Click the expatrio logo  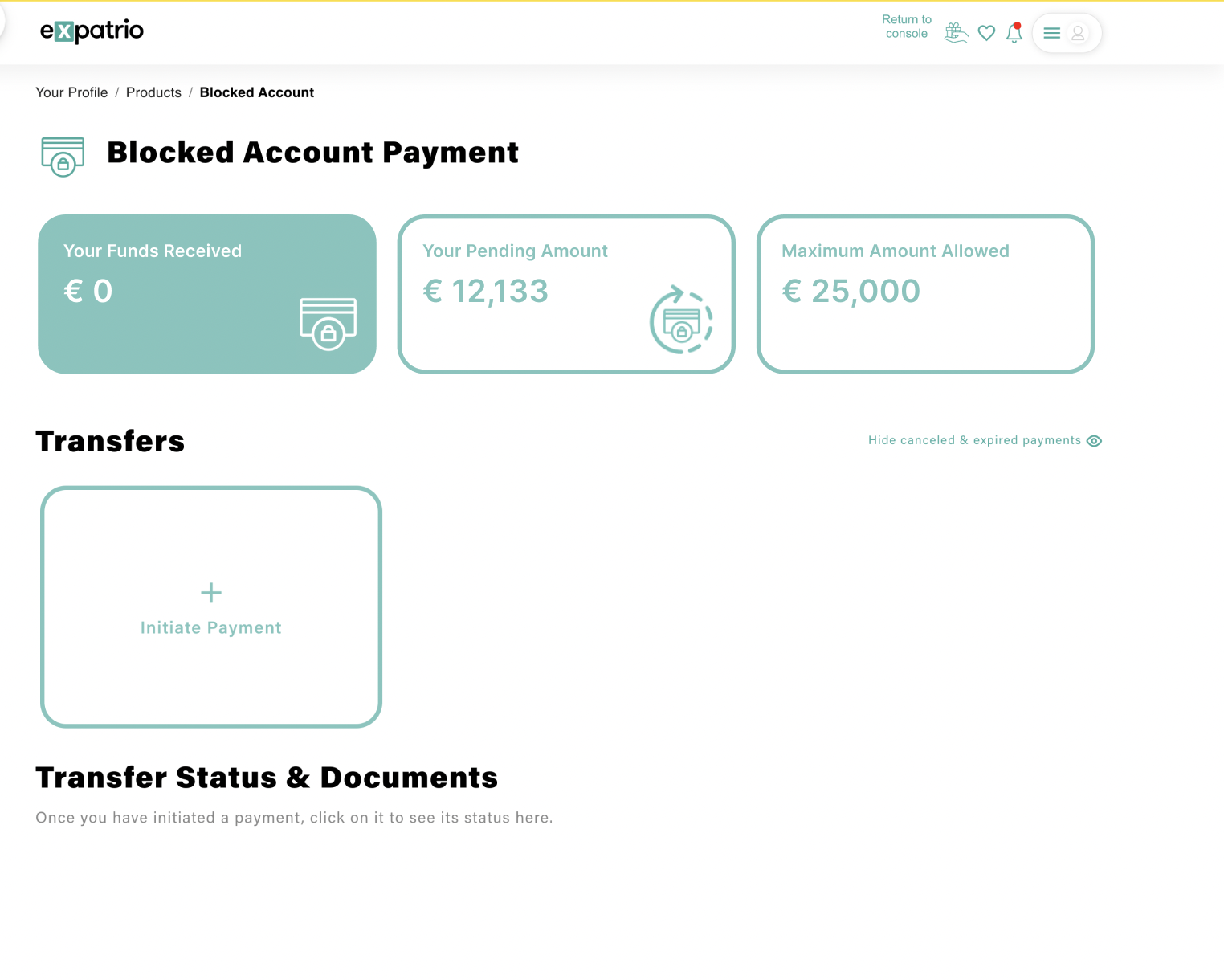coord(92,31)
